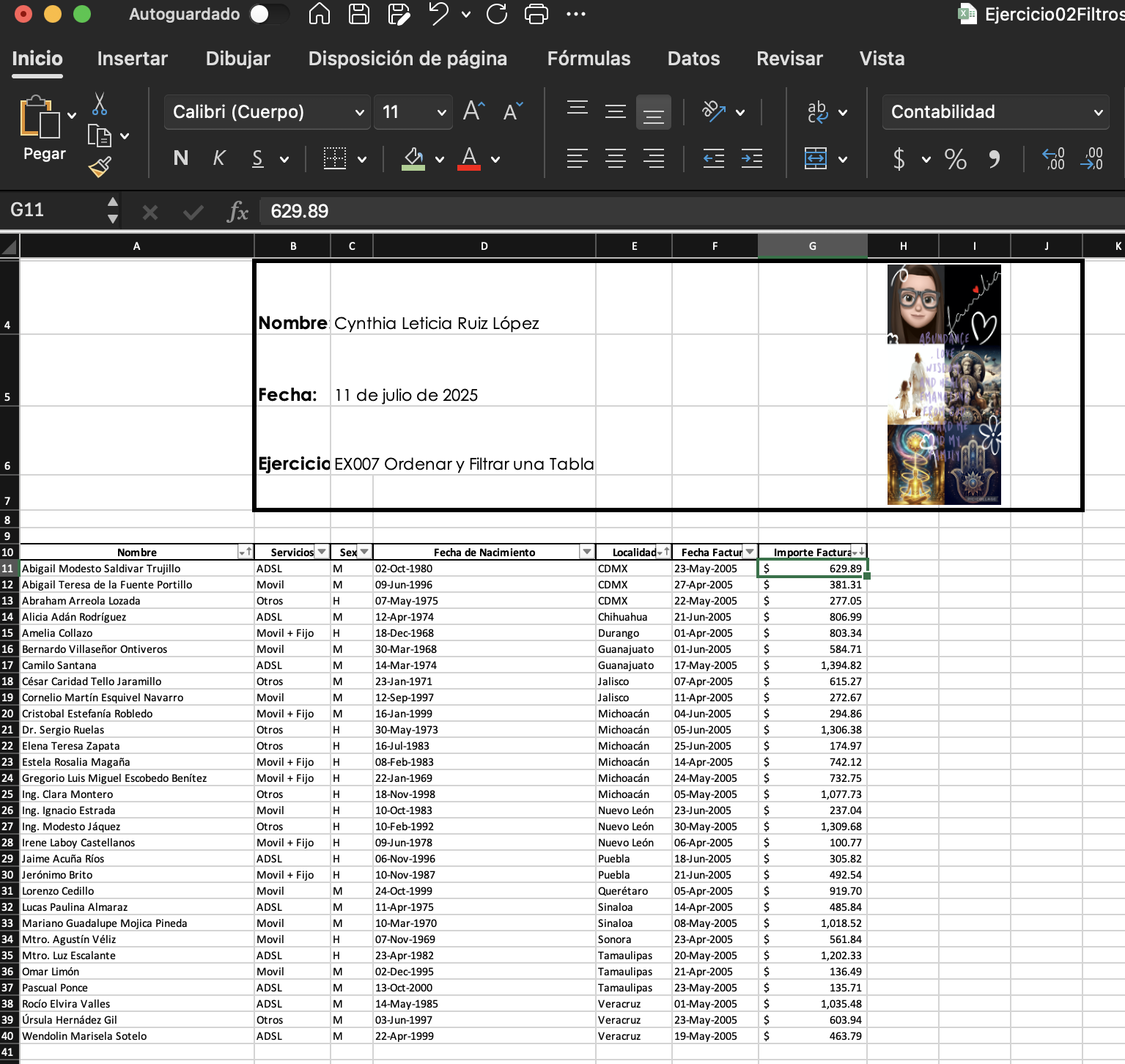
Task: Click the Save icon in title bar
Action: click(x=359, y=14)
